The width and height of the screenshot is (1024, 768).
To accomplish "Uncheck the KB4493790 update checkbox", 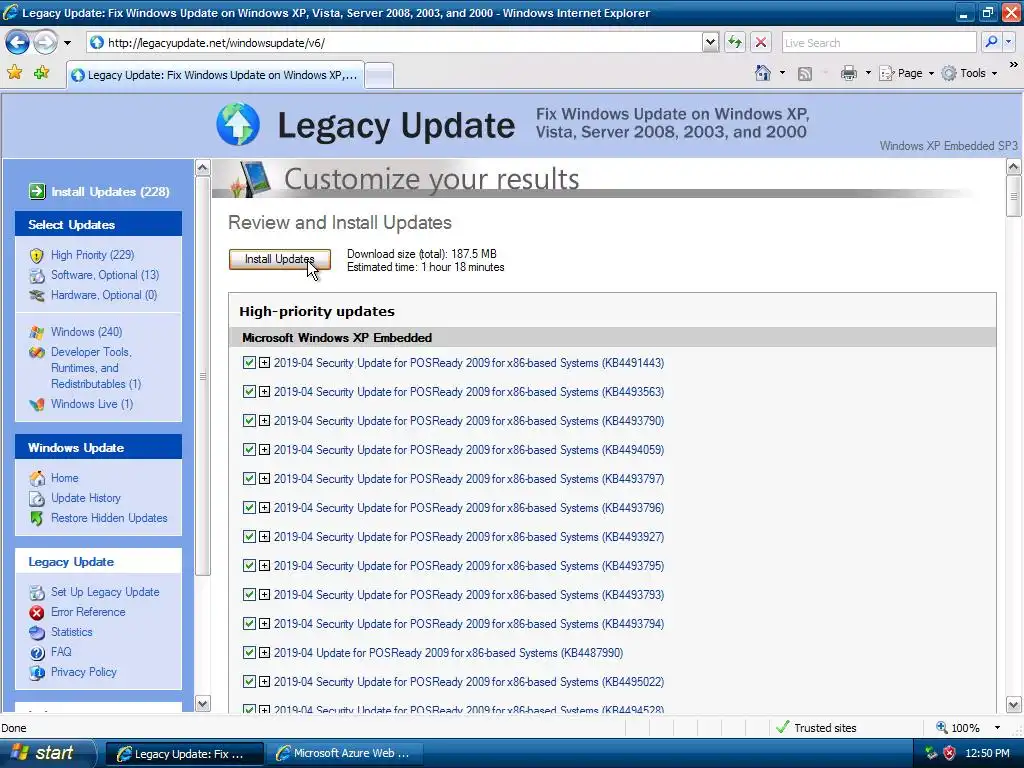I will [249, 421].
